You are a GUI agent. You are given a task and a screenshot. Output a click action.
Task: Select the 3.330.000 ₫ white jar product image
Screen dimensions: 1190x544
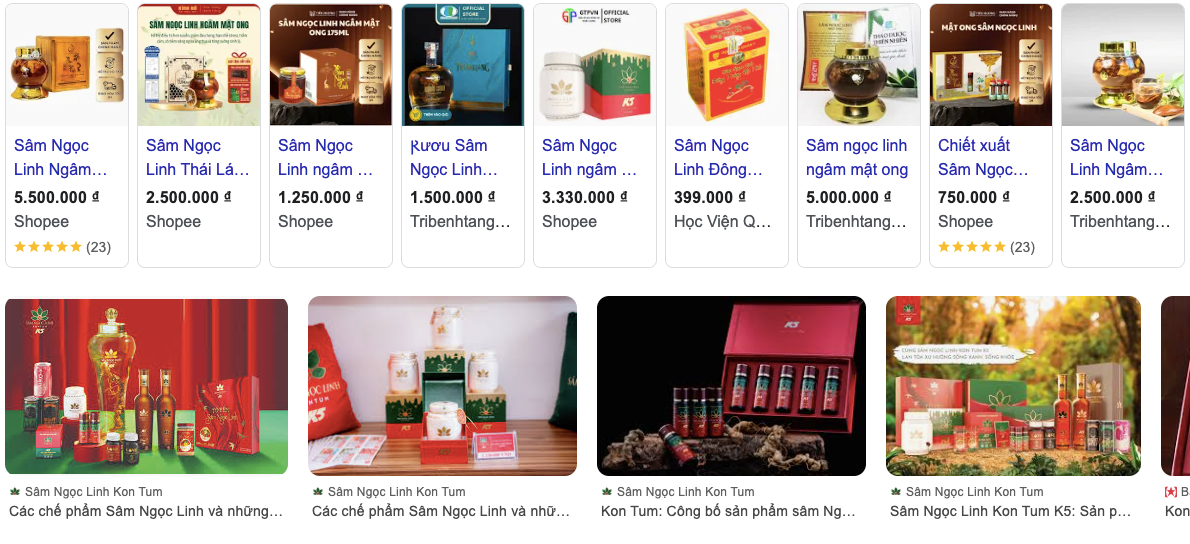595,65
